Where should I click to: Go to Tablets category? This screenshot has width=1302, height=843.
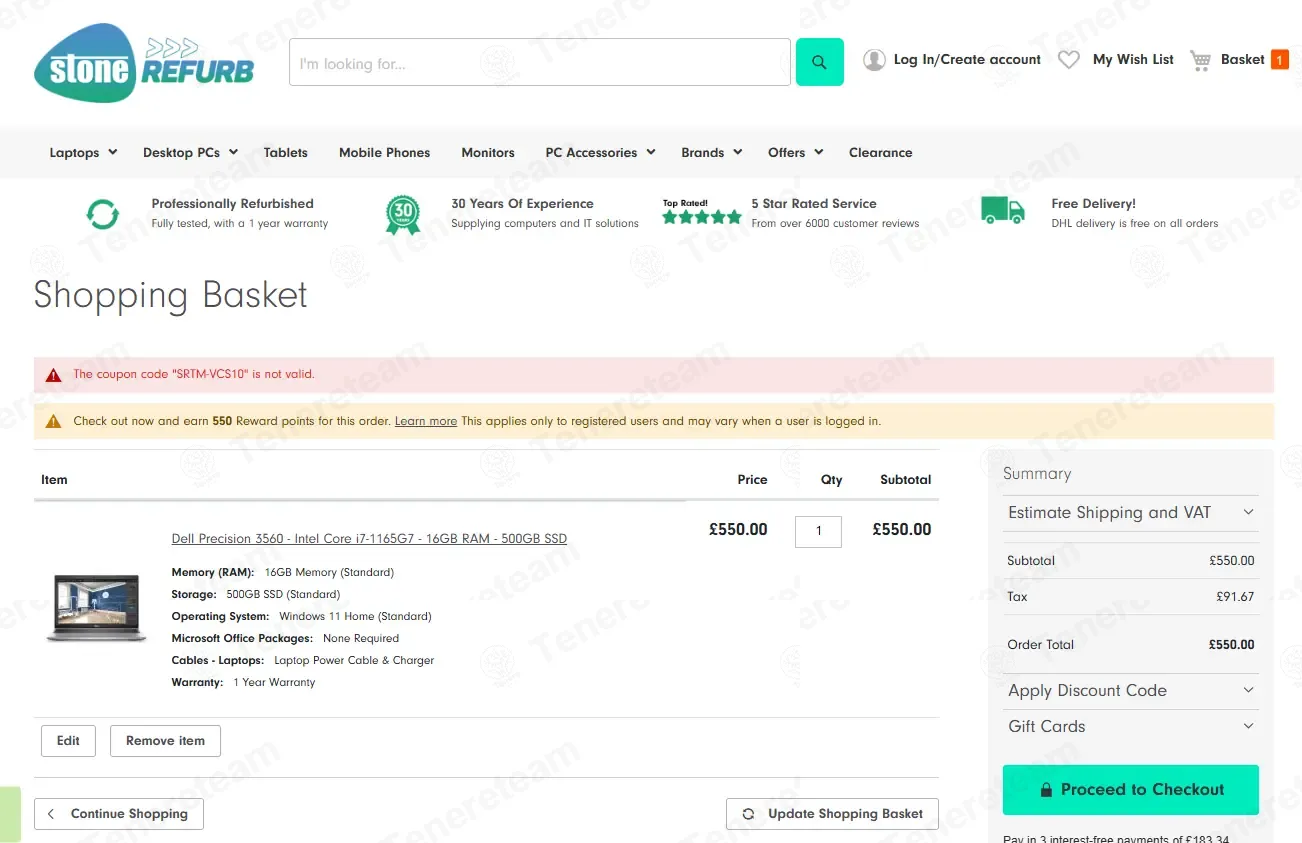click(286, 153)
